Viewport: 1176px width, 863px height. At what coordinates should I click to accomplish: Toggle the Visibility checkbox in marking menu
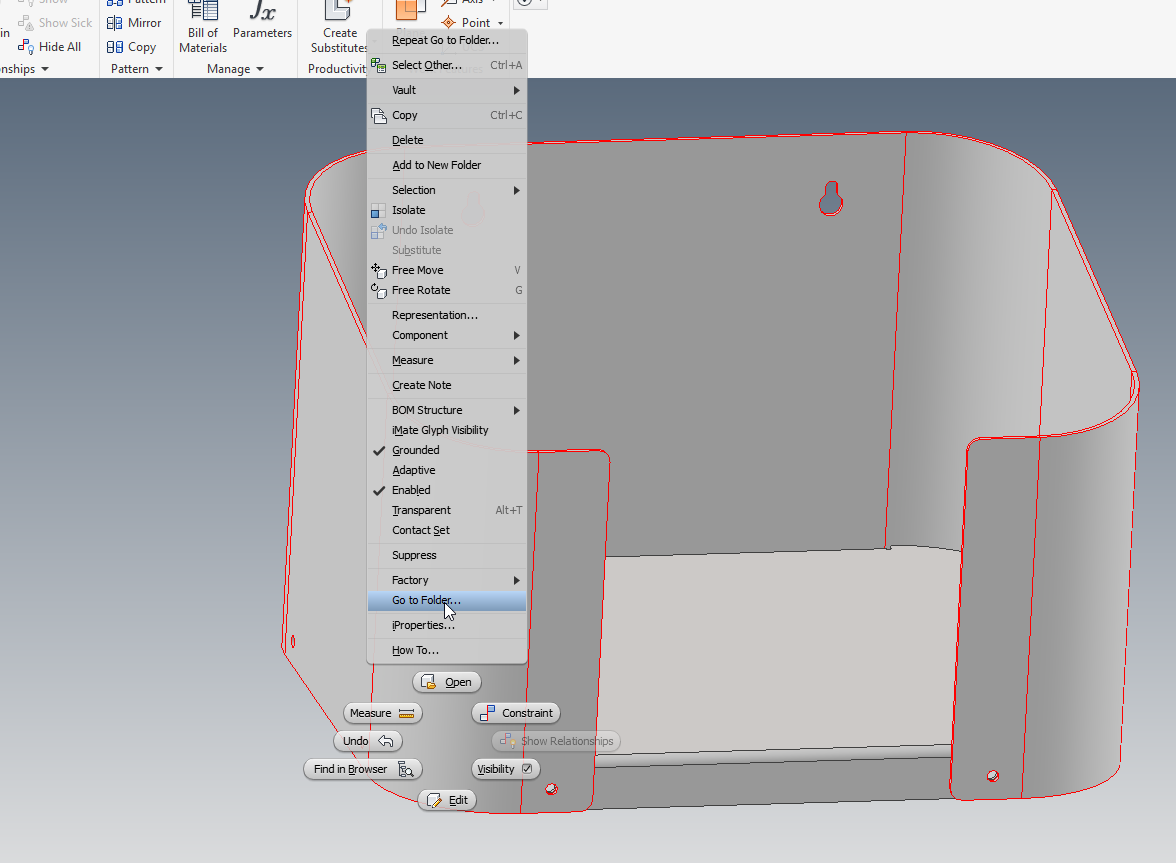tap(527, 769)
